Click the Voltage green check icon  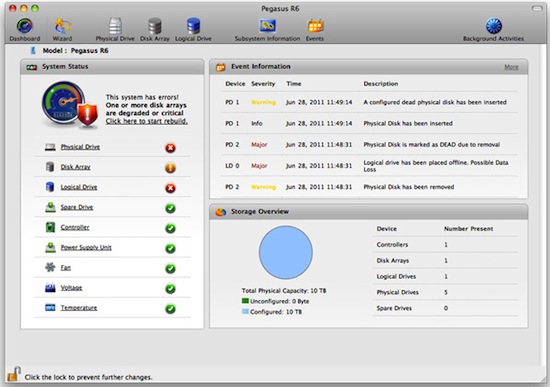coord(170,289)
